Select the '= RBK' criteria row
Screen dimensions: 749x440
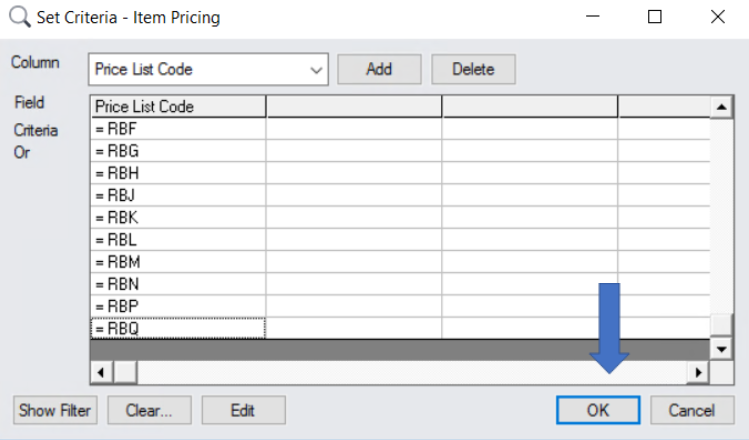click(x=178, y=217)
